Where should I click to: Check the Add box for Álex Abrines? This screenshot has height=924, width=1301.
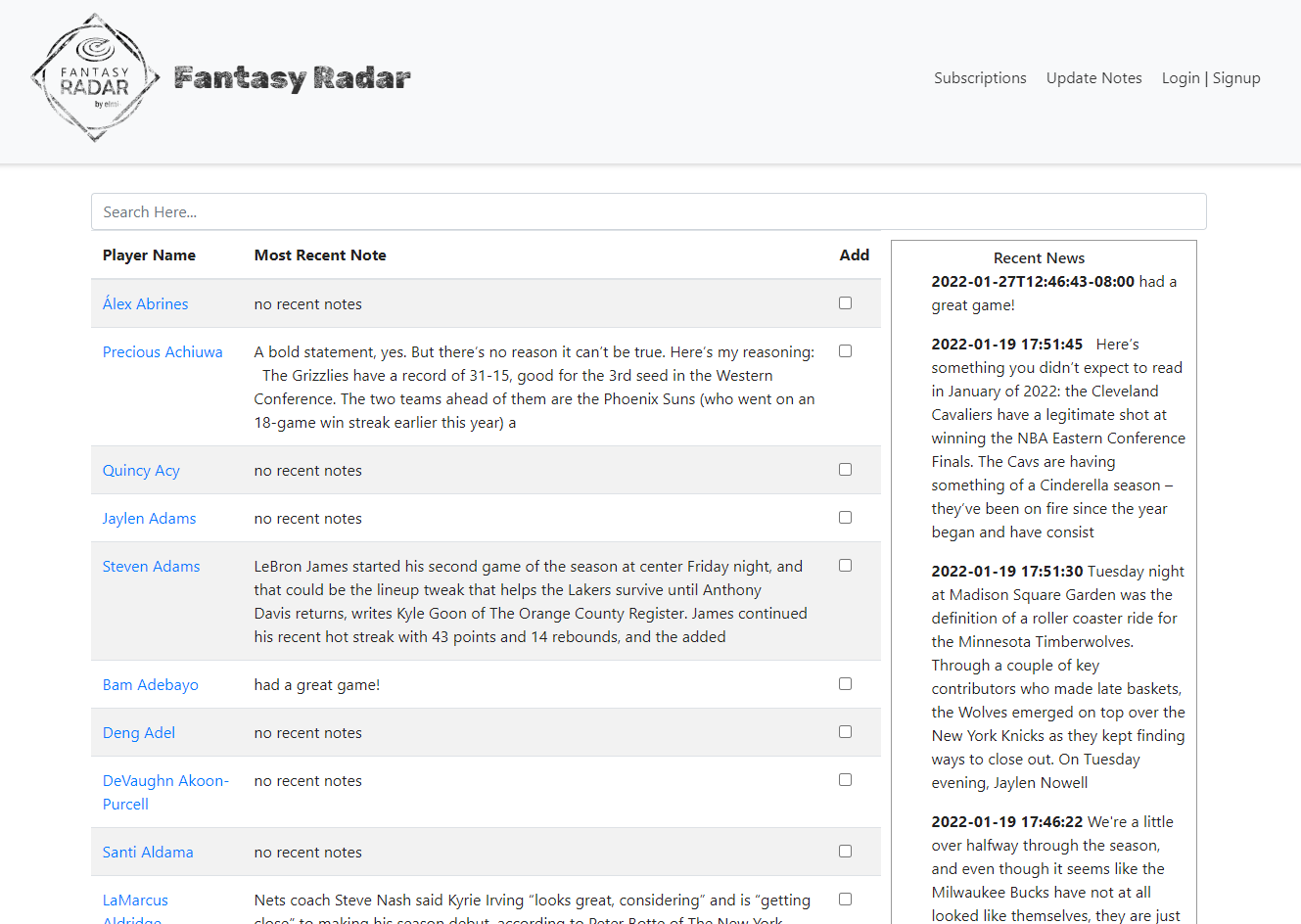click(845, 303)
